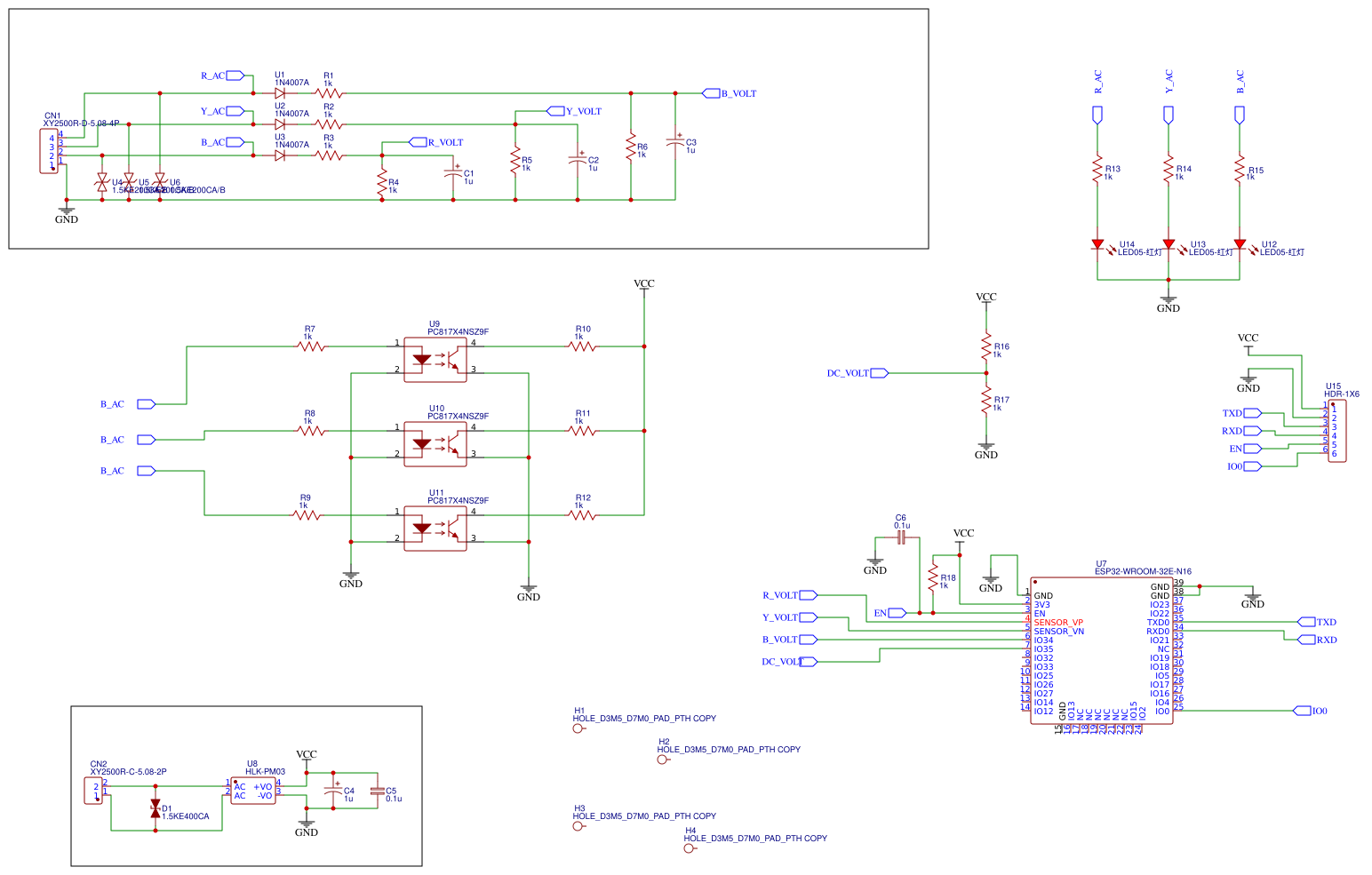The height and width of the screenshot is (875, 1372).
Task: Select the C4 polarized capacitor symbol
Action: pyautogui.click(x=333, y=791)
